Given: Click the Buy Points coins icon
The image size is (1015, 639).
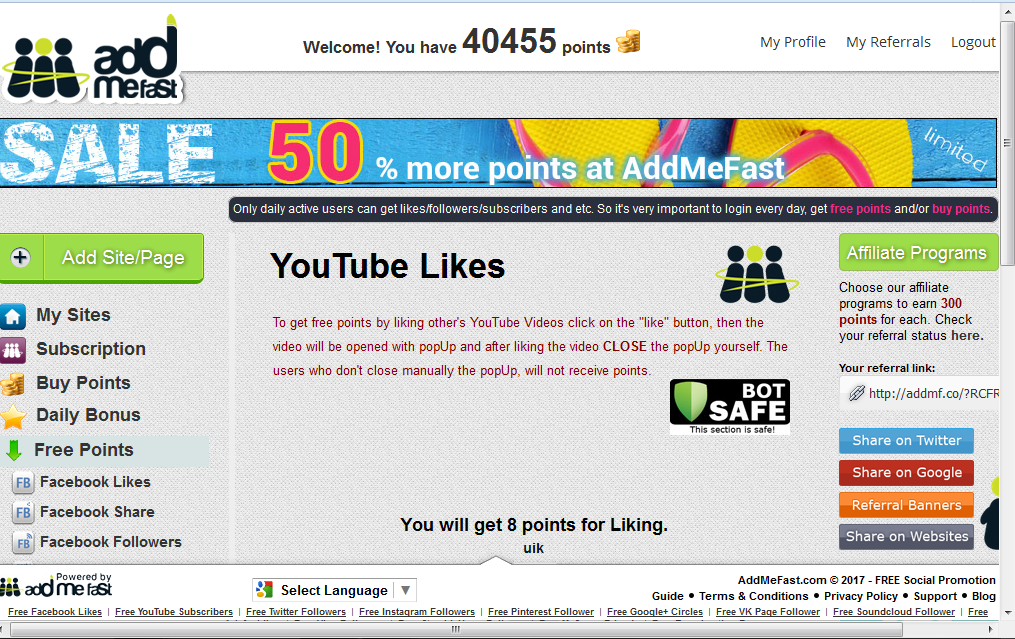Looking at the screenshot, I should point(12,384).
